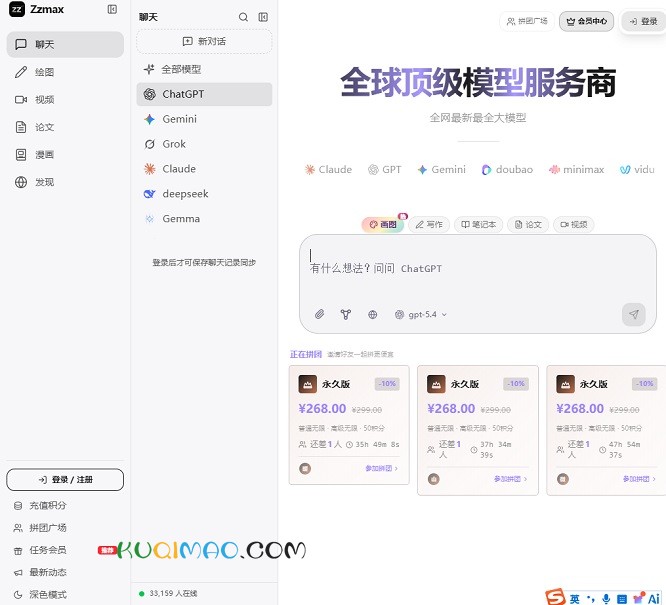Image resolution: width=666 pixels, height=605 pixels.
Task: Click the Claude logo in the provider row
Action: tap(328, 170)
